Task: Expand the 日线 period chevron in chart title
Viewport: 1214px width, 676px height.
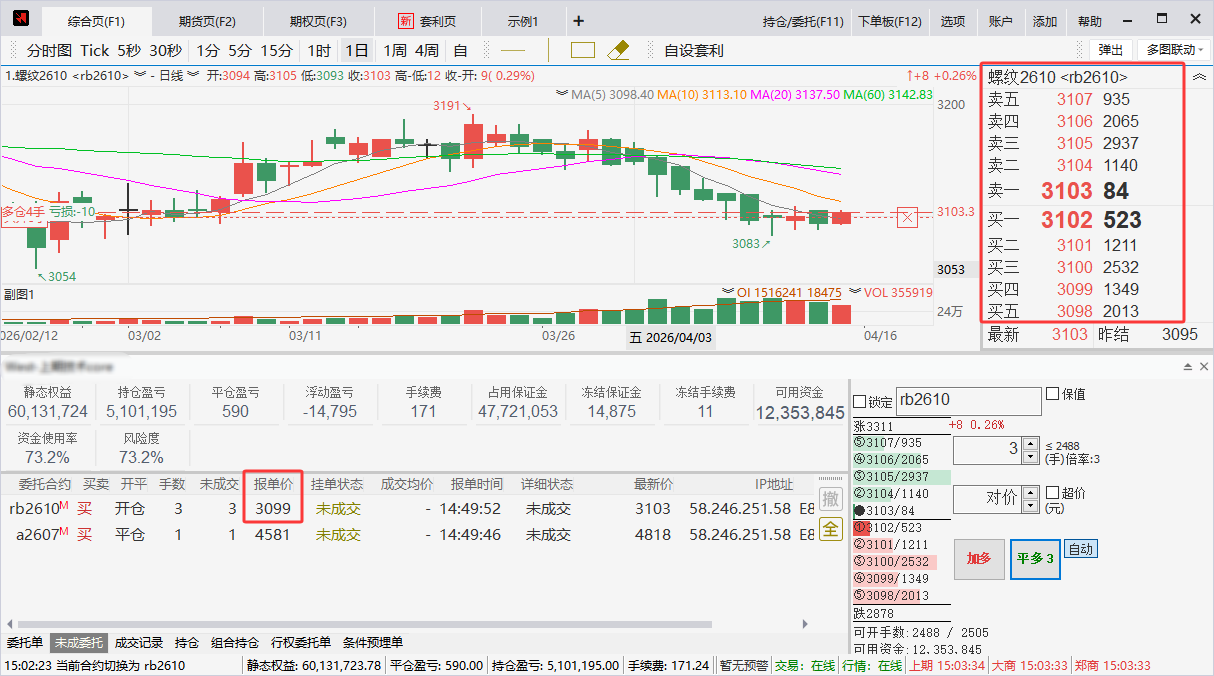Action: [192, 75]
